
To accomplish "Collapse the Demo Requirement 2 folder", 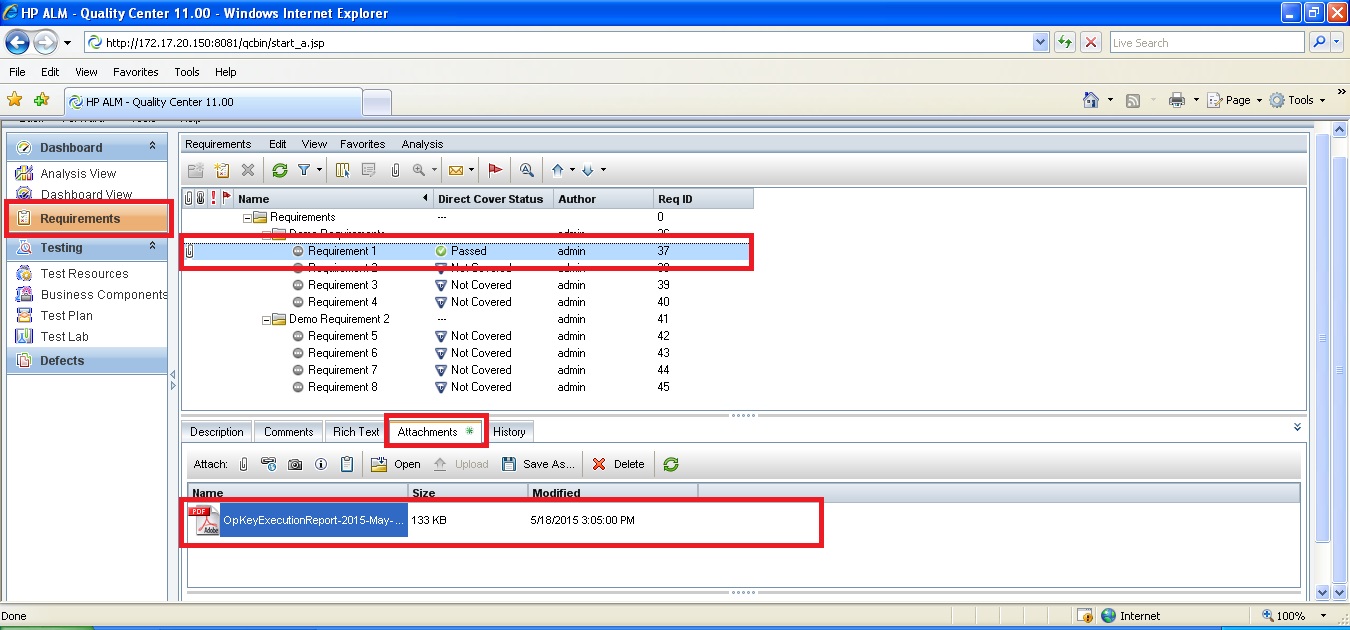I will 266,319.
